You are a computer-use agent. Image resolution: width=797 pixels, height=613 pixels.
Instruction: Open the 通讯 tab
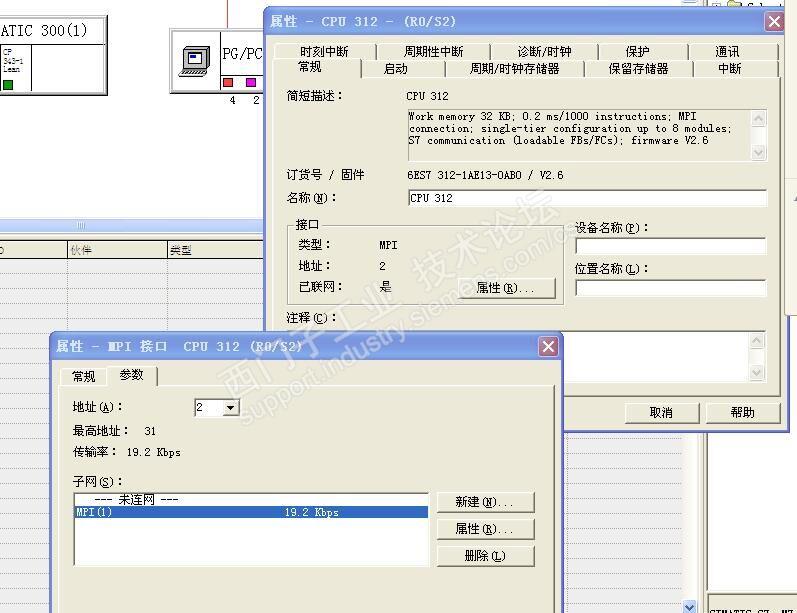coord(727,51)
